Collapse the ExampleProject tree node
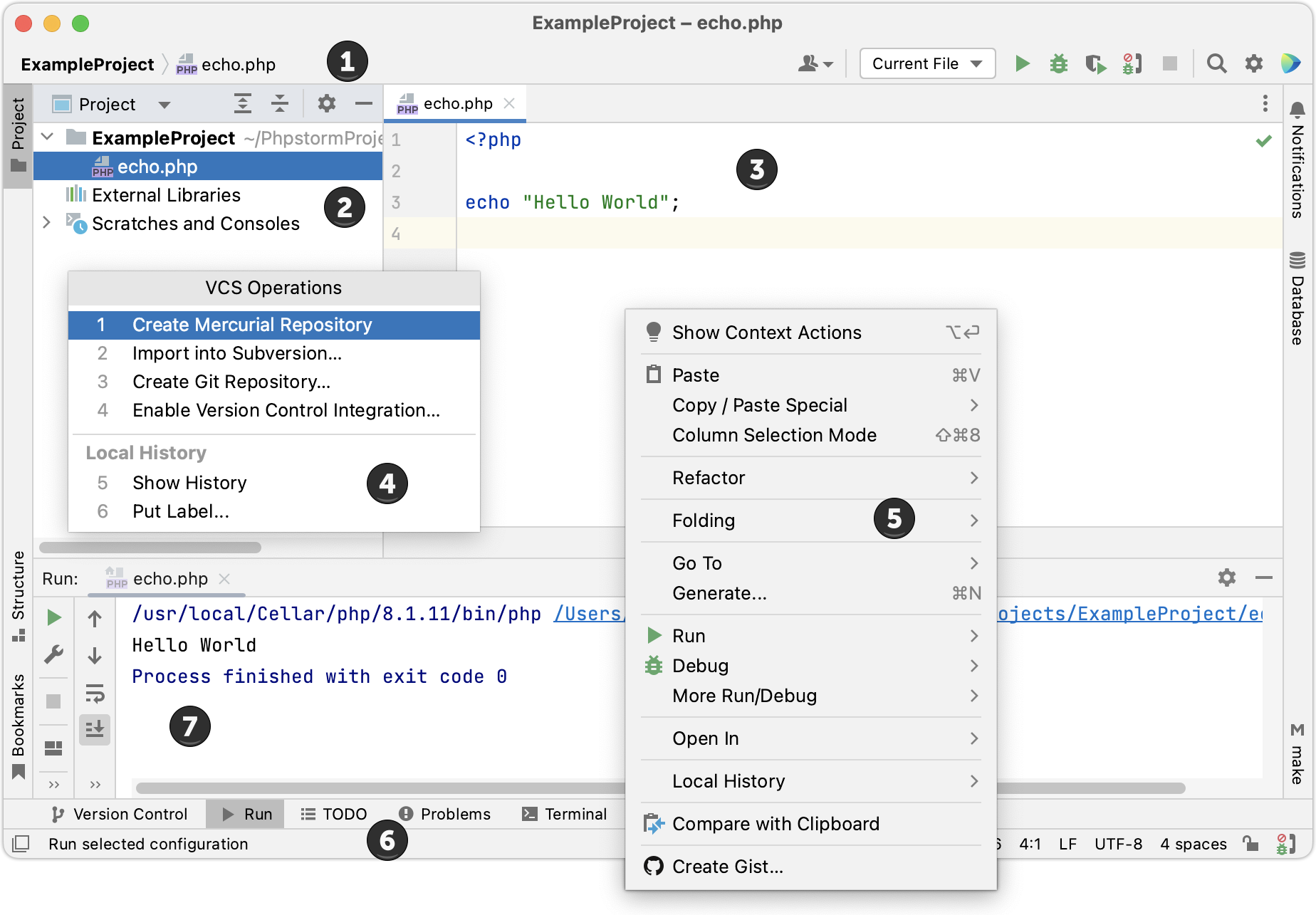 [x=48, y=137]
